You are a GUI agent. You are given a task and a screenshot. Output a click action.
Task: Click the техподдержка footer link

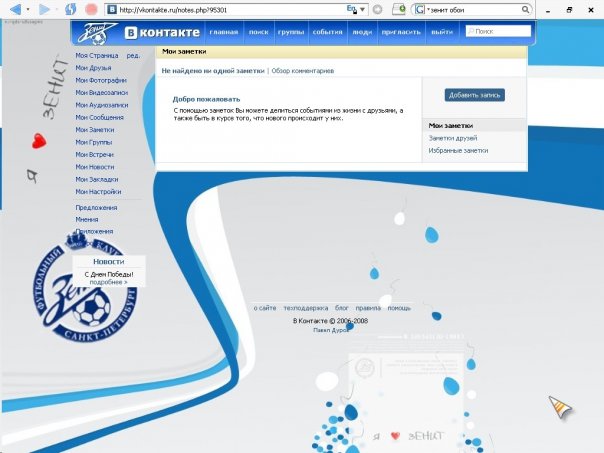[x=306, y=308]
